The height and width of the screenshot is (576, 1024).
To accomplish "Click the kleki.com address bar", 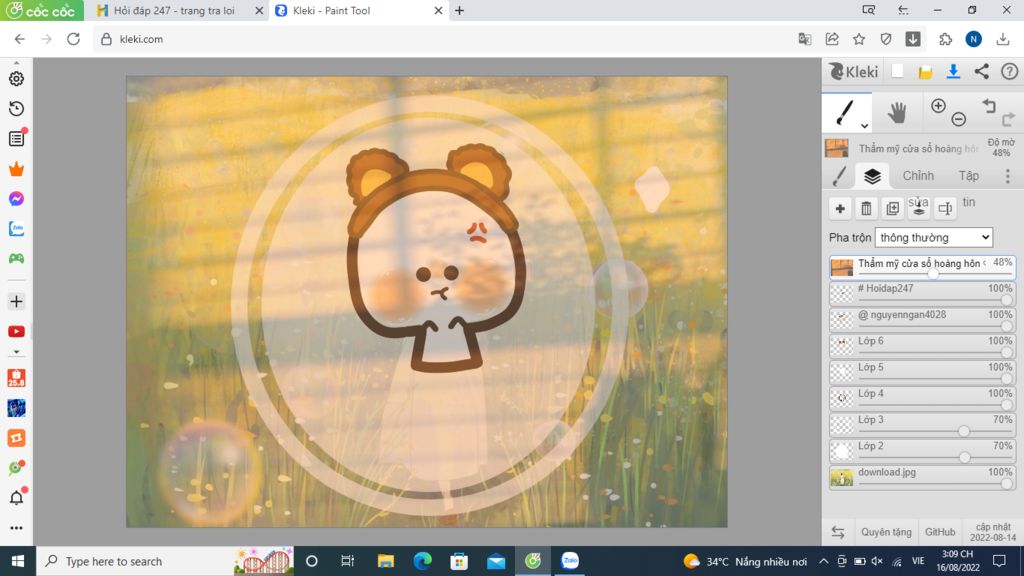I will click(444, 39).
